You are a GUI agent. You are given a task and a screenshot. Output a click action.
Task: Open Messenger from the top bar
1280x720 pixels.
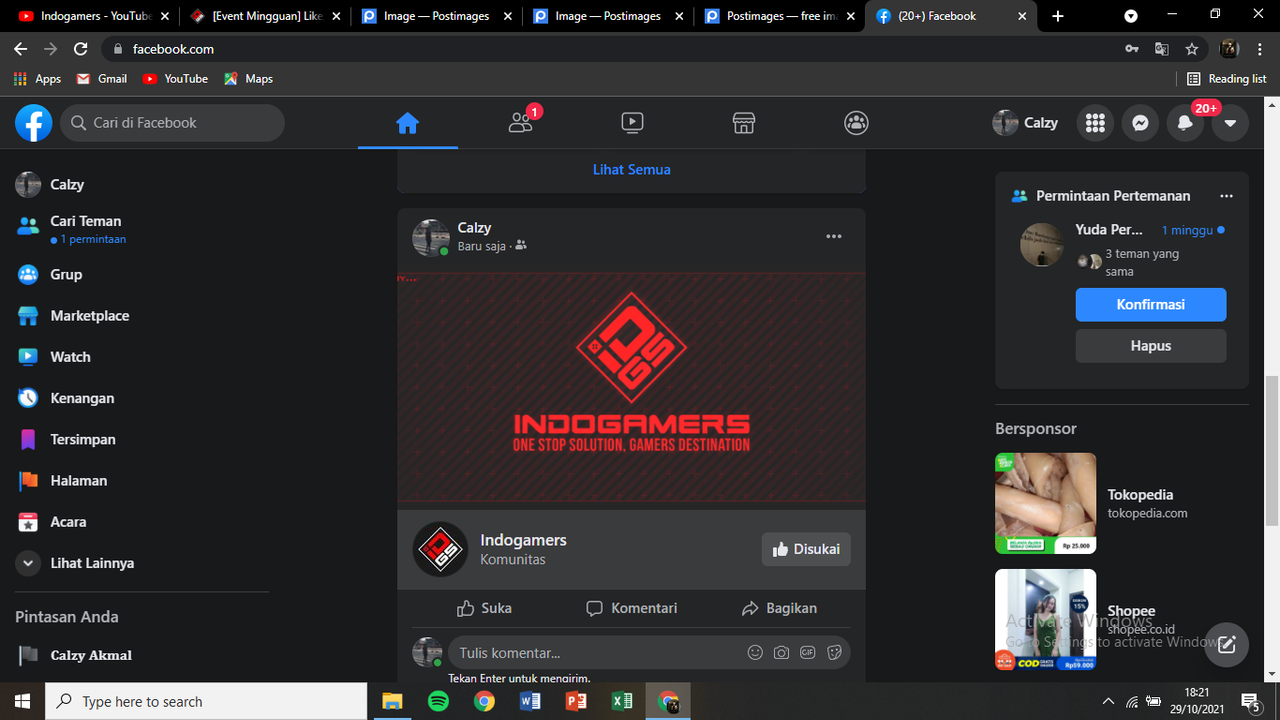[x=1140, y=123]
